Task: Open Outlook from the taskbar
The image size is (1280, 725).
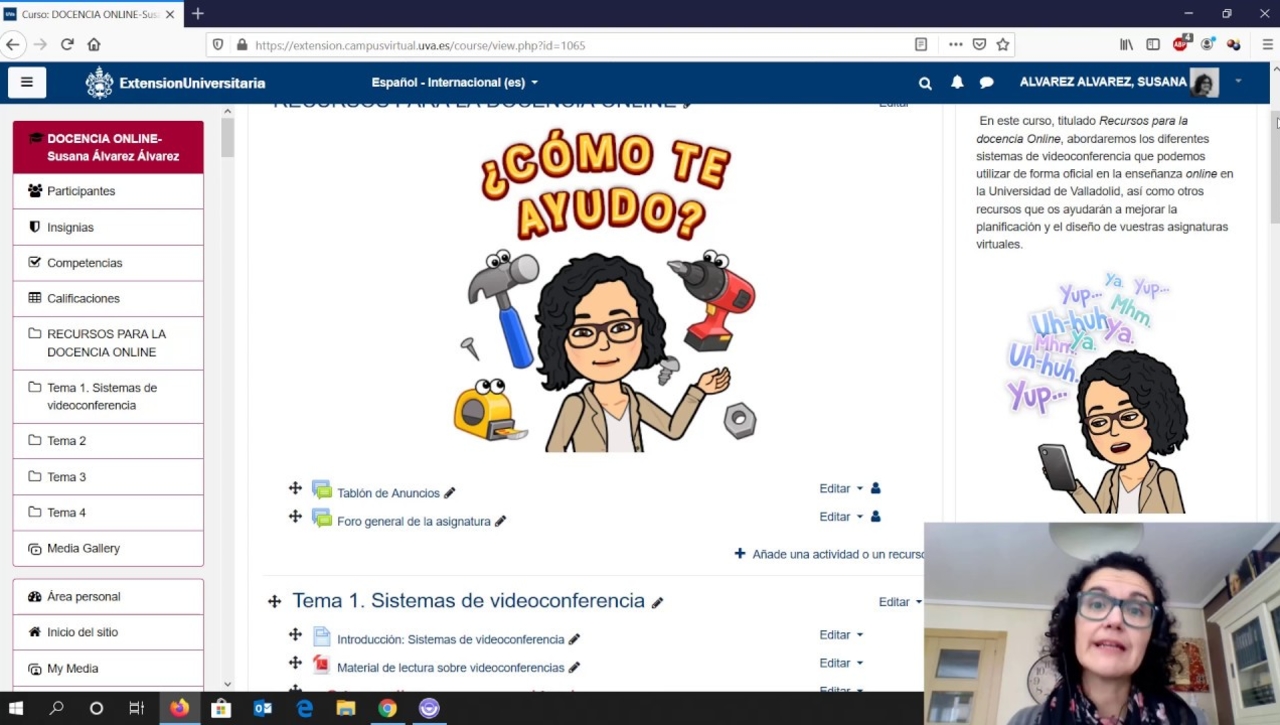Action: [x=263, y=708]
